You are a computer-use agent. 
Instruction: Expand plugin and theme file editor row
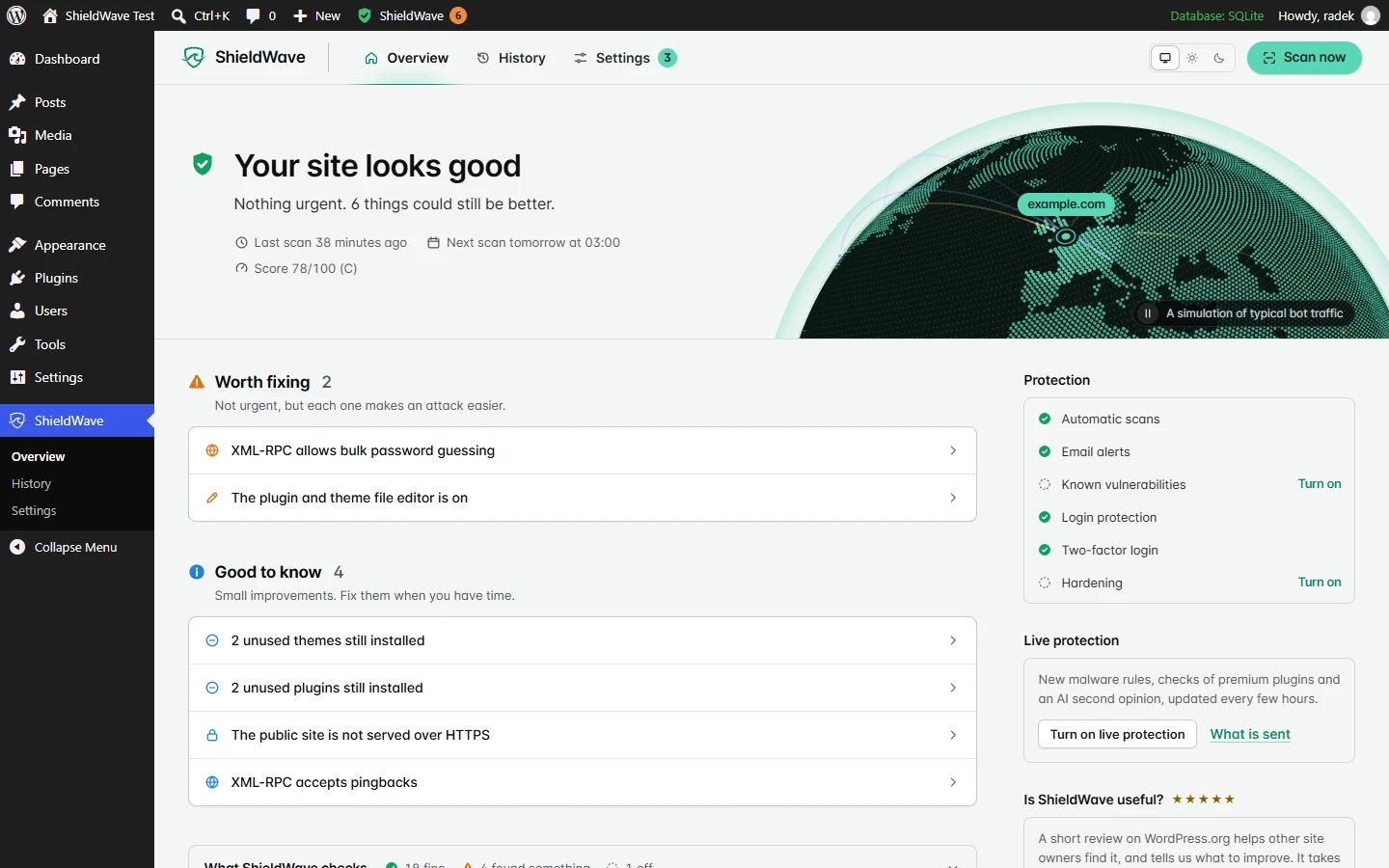583,498
